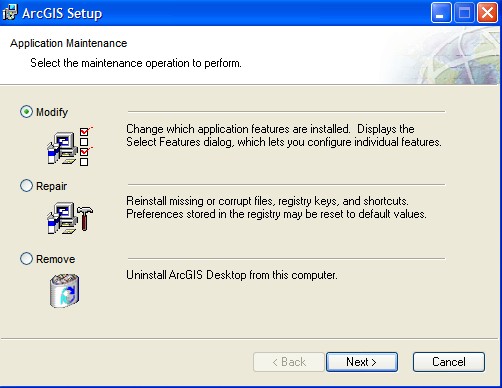The height and width of the screenshot is (388, 502).
Task: Click the ArcGIS Setup installer icon in title bar
Action: point(10,13)
